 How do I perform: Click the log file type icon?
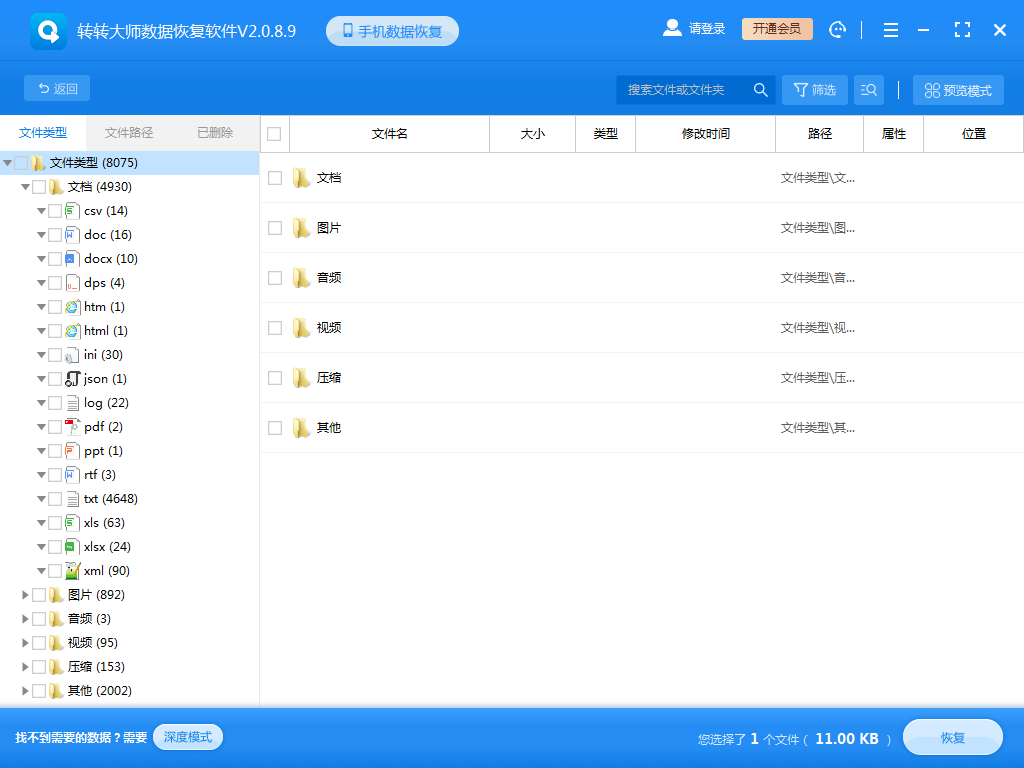pyautogui.click(x=72, y=403)
